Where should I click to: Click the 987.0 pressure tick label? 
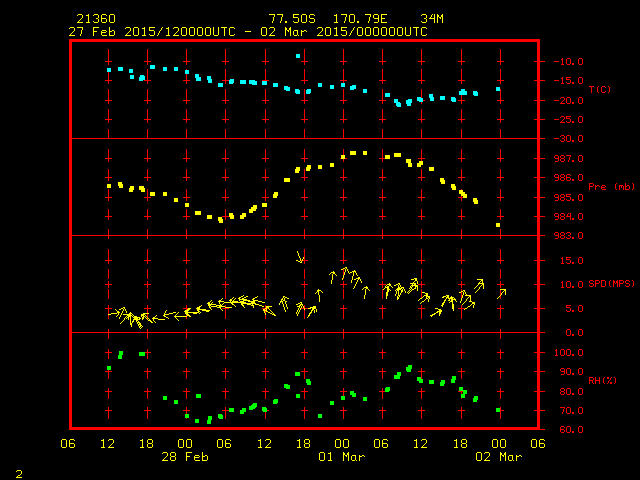[x=569, y=158]
